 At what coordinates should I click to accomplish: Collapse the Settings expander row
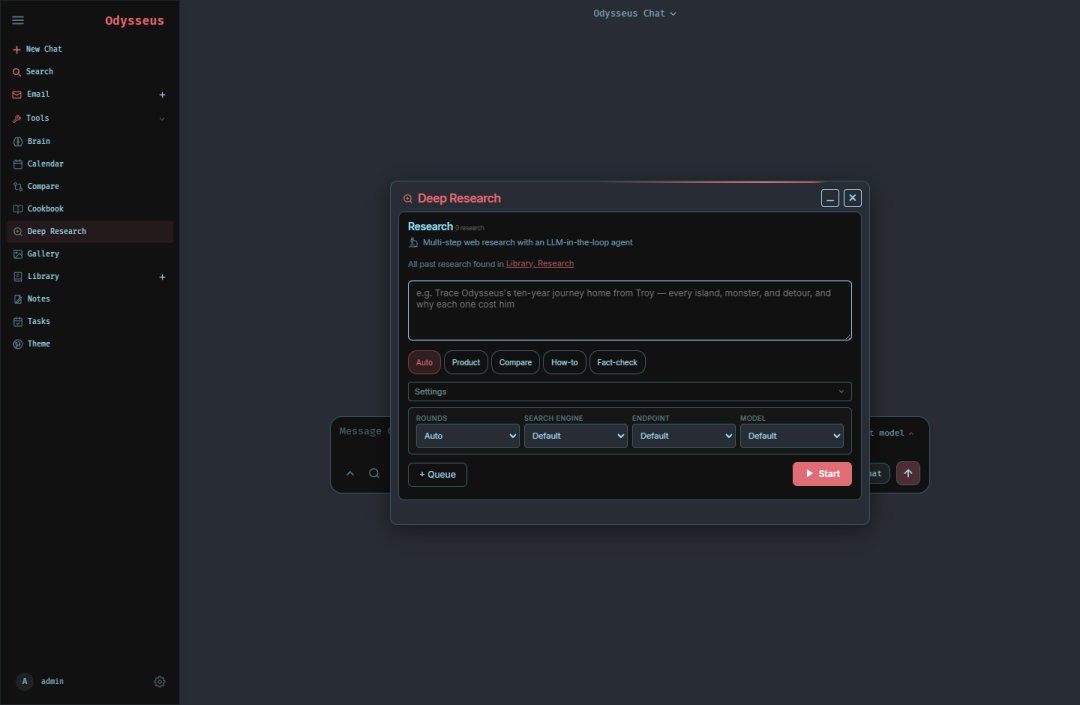(x=630, y=391)
